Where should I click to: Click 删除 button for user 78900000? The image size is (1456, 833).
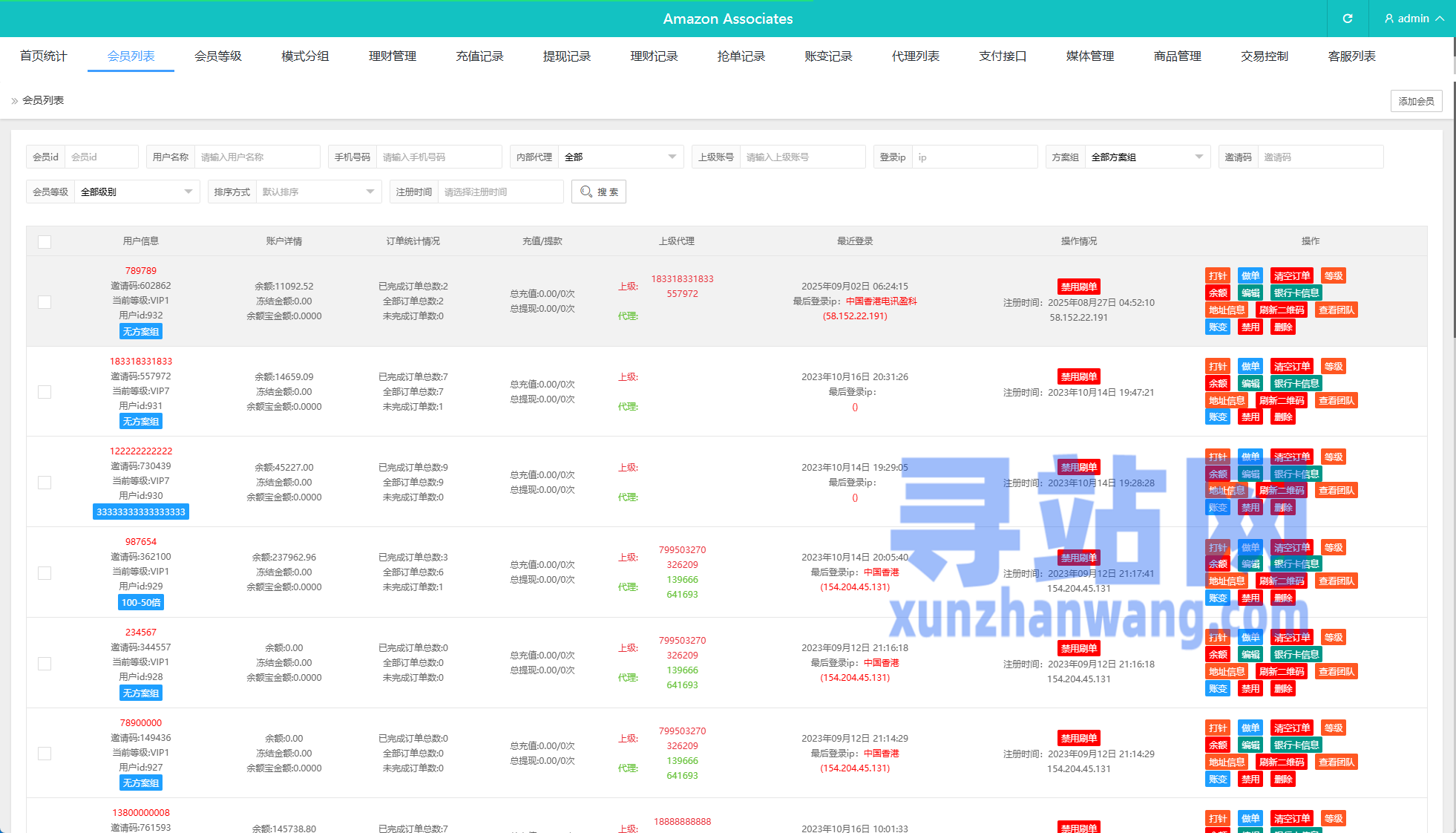tap(1283, 780)
